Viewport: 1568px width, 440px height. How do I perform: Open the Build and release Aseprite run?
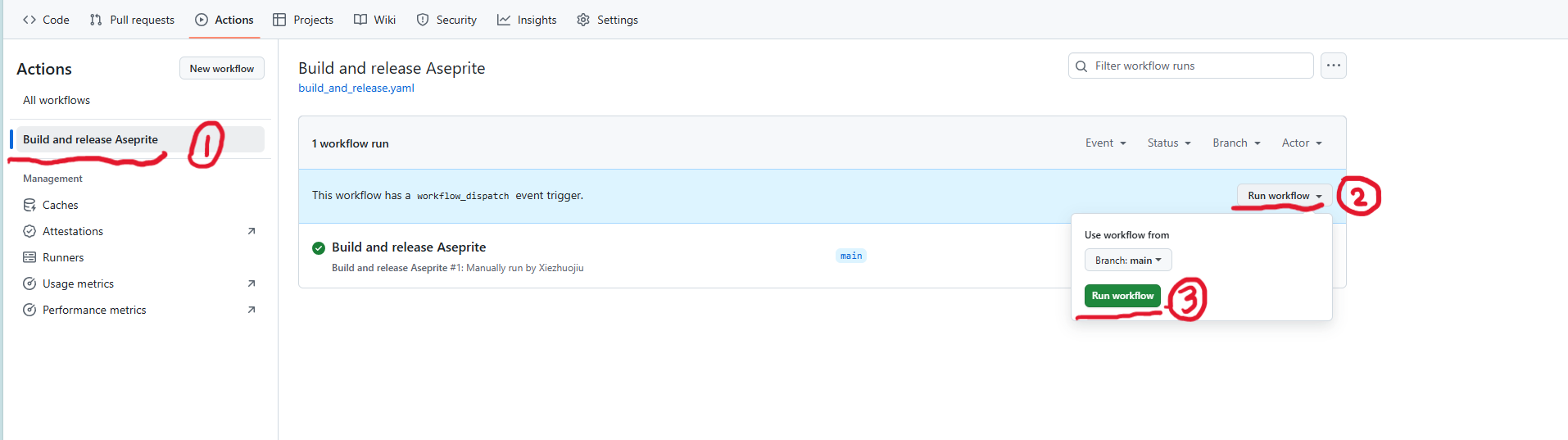[x=409, y=247]
